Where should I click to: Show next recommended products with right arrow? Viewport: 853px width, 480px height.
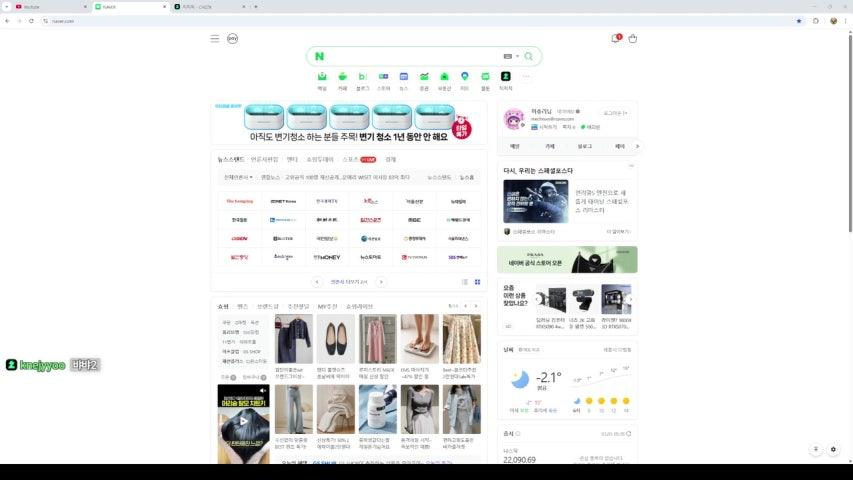point(631,299)
